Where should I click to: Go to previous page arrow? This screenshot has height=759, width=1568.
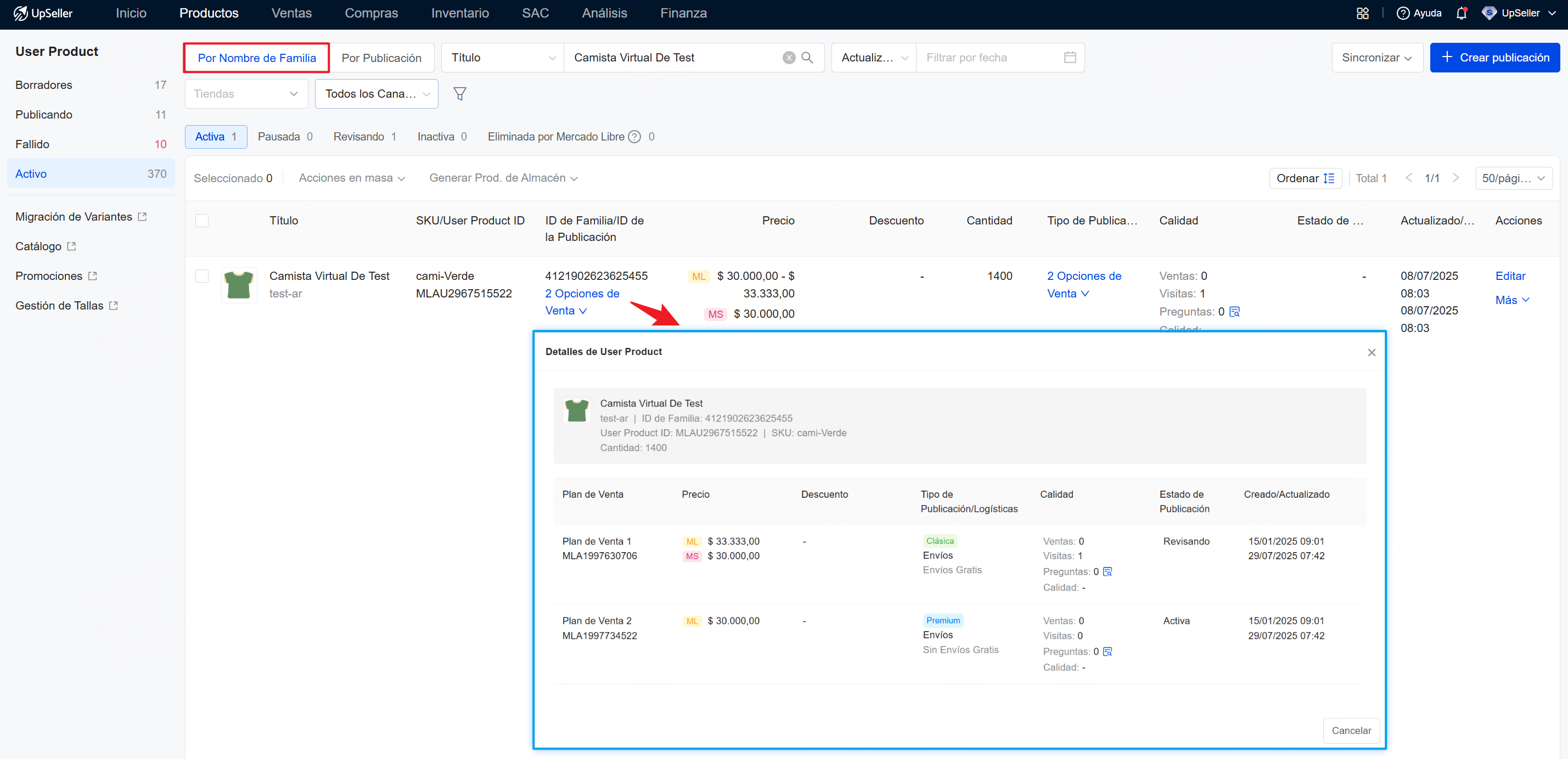click(1408, 178)
